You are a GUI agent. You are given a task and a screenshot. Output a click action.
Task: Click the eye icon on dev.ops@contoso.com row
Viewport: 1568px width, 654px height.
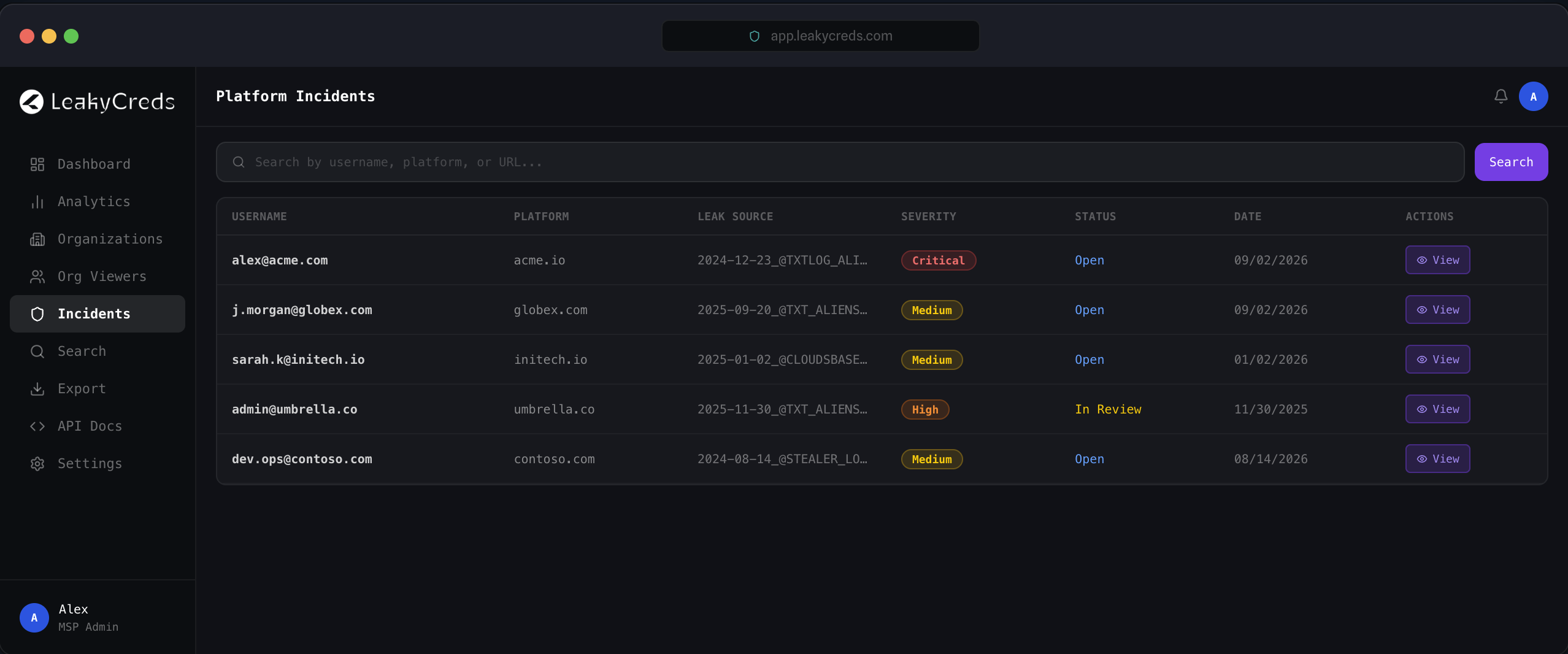tap(1422, 458)
